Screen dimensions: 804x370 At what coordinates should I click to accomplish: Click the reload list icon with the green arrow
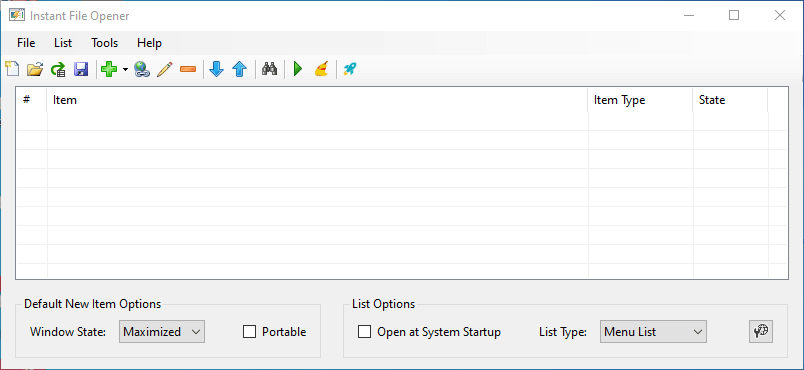click(58, 69)
